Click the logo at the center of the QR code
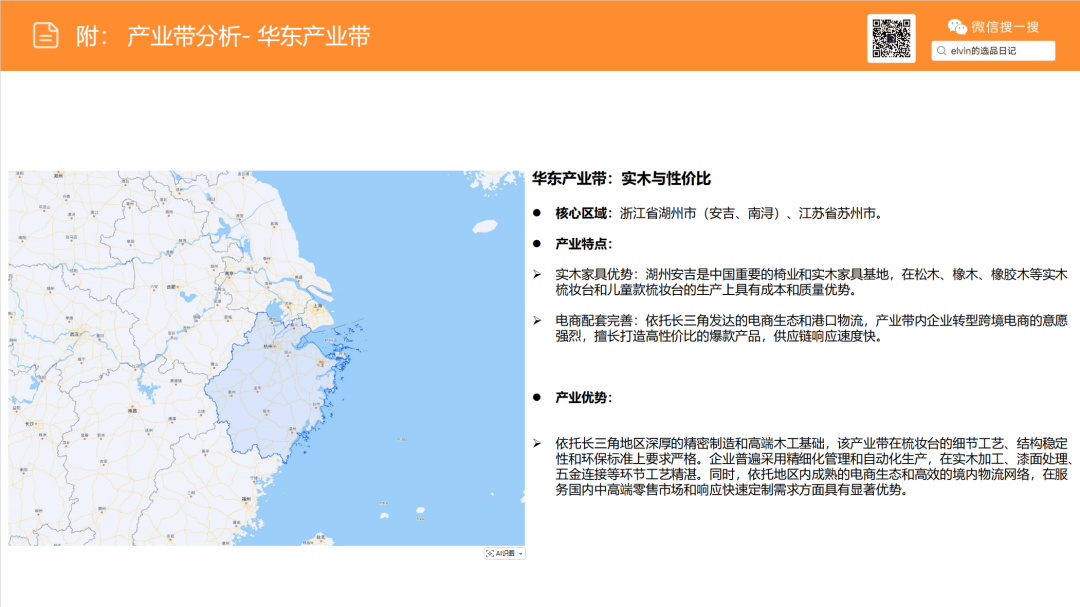1080x607 pixels. [891, 37]
